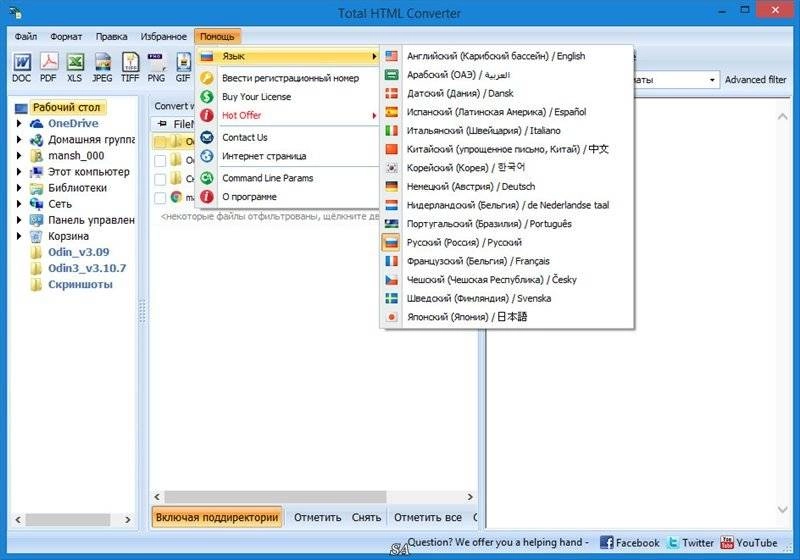
Task: Open the YouTube link in status bar
Action: 749,542
